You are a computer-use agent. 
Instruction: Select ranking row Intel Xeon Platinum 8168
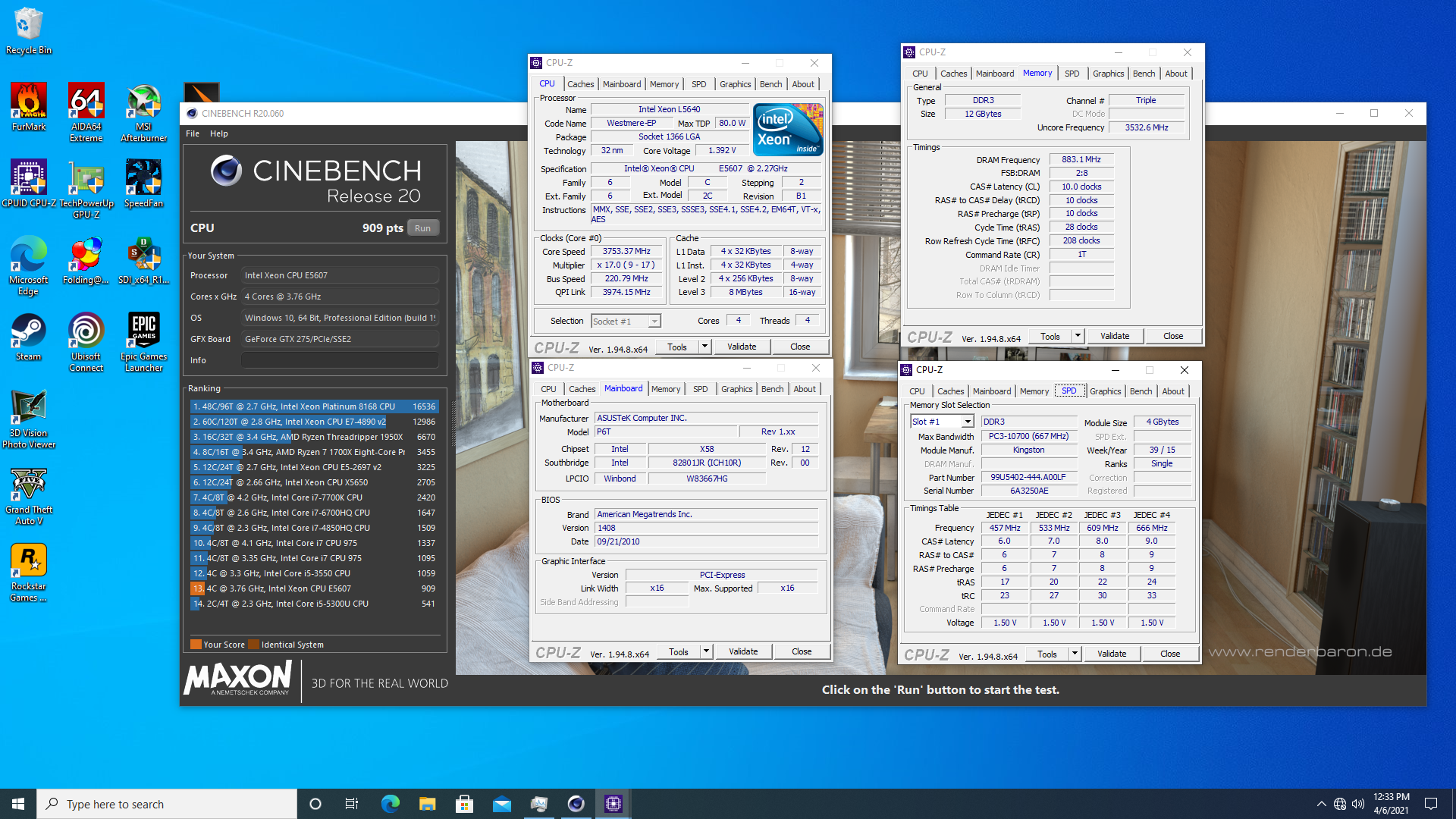click(x=314, y=406)
